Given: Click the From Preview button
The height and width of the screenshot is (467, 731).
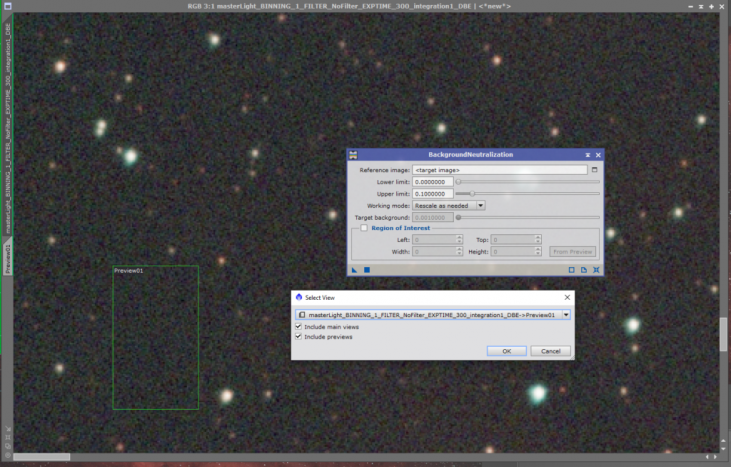Looking at the screenshot, I should 572,252.
